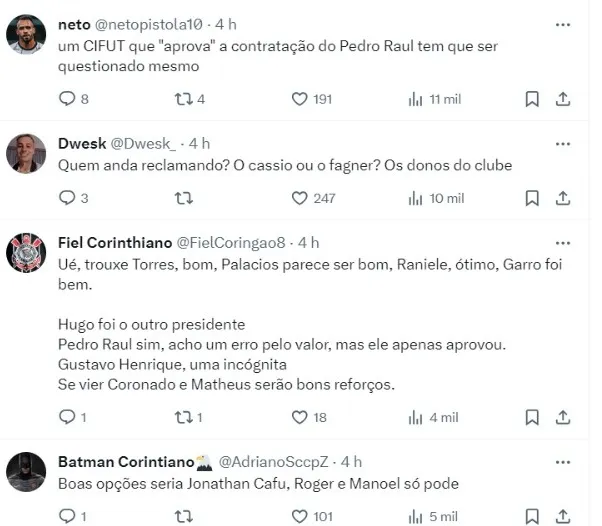Bookmark neto's tweet
The width and height of the screenshot is (602, 526).
[x=532, y=99]
